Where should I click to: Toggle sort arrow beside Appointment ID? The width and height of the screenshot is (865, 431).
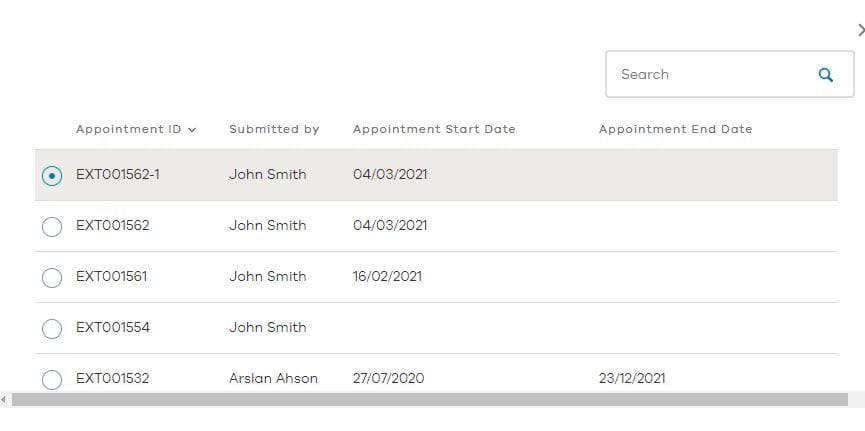click(x=192, y=130)
